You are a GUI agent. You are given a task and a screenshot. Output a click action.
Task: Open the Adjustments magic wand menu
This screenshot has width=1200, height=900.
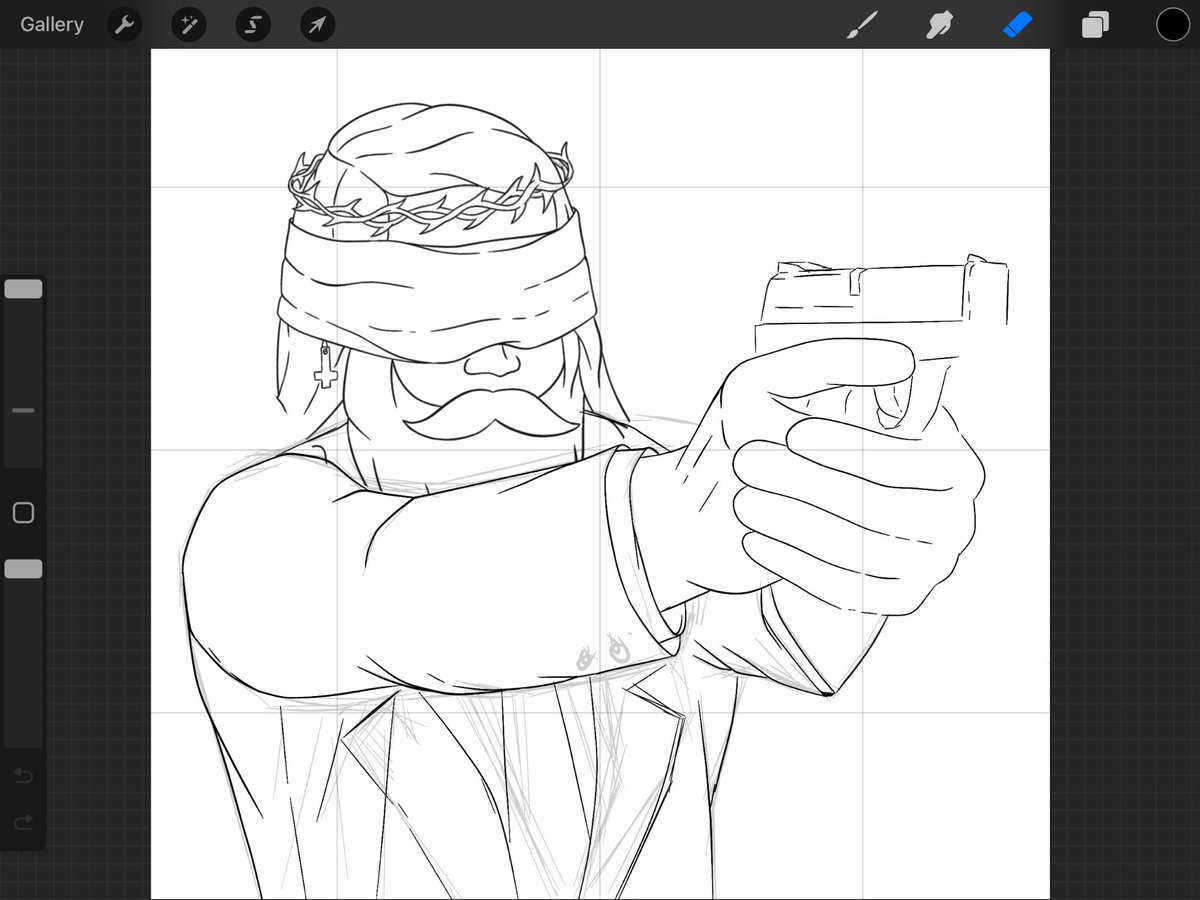tap(189, 25)
